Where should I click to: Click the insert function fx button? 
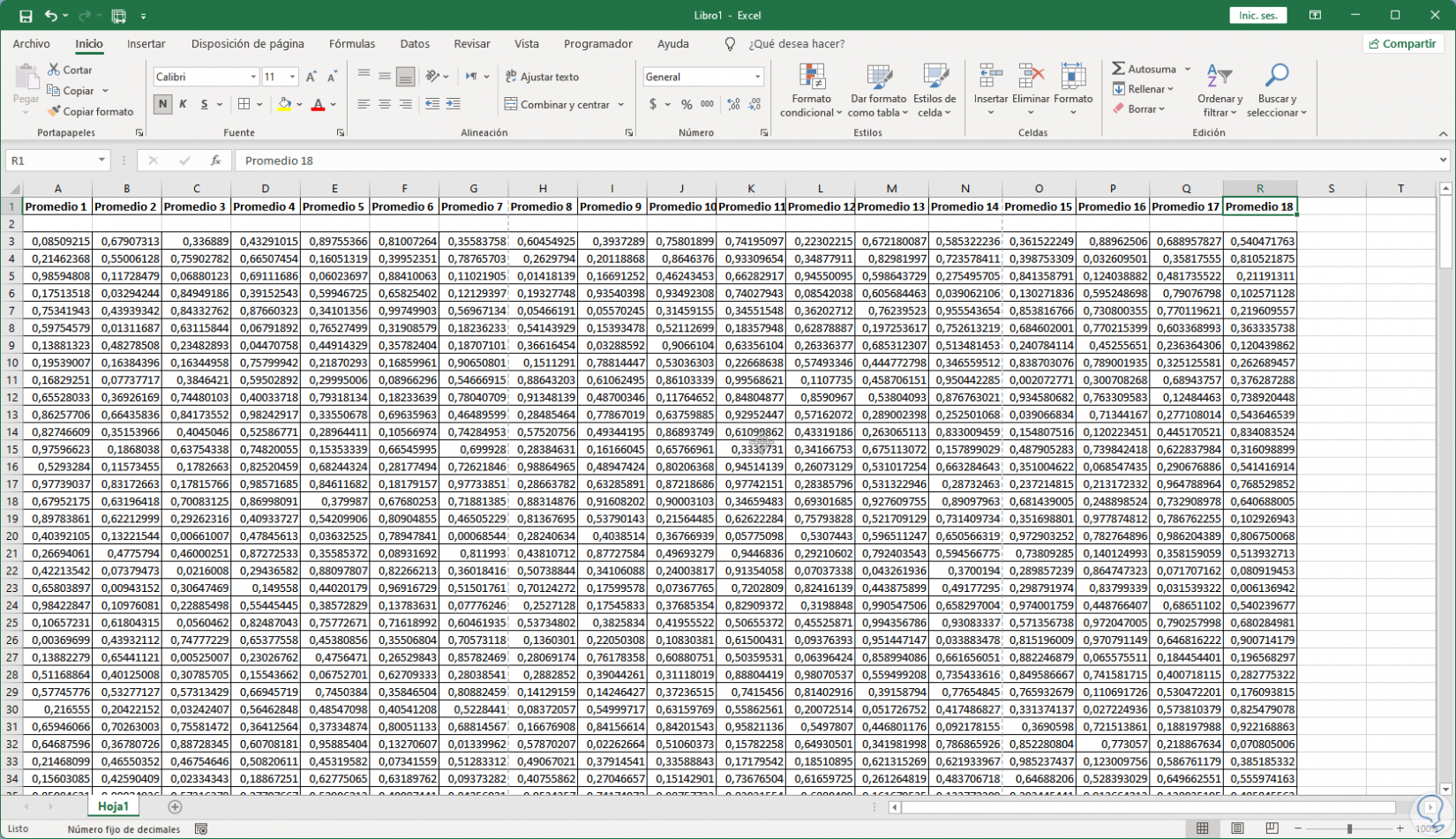tap(215, 161)
